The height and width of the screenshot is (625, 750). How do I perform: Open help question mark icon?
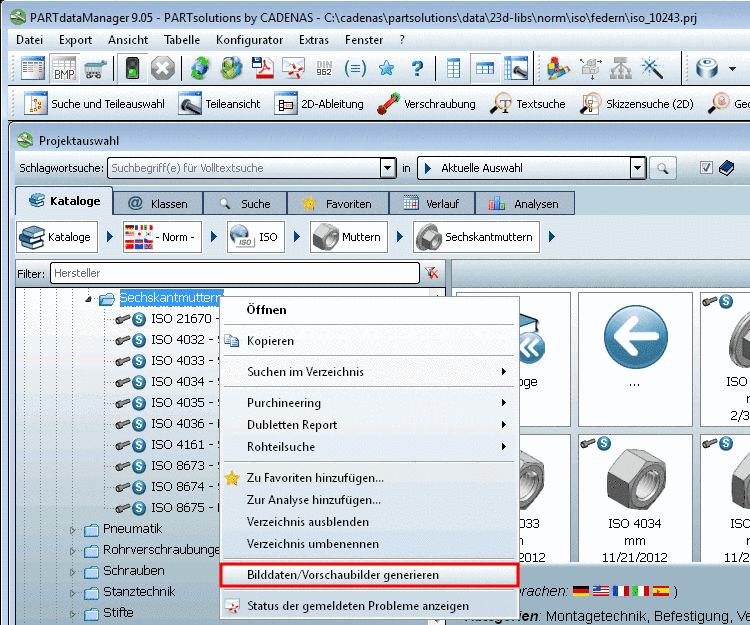[417, 68]
